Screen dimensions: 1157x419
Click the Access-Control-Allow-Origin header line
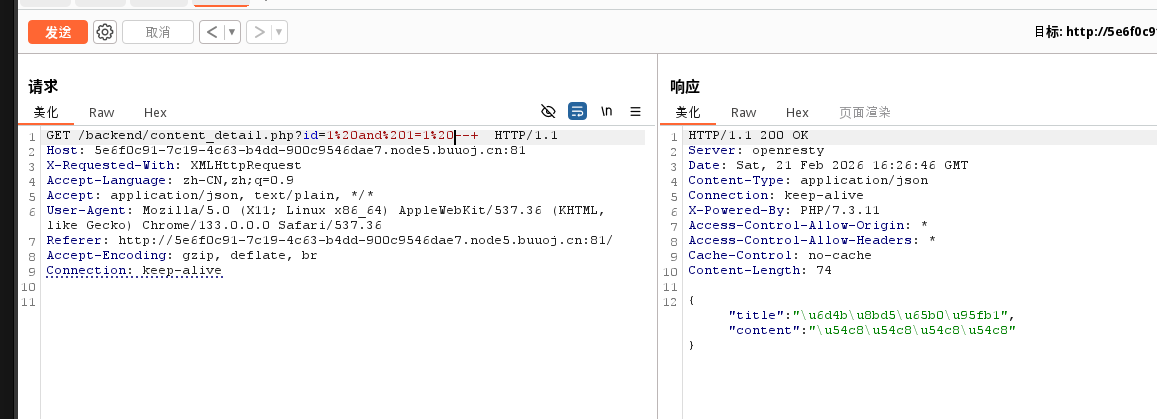[808, 225]
